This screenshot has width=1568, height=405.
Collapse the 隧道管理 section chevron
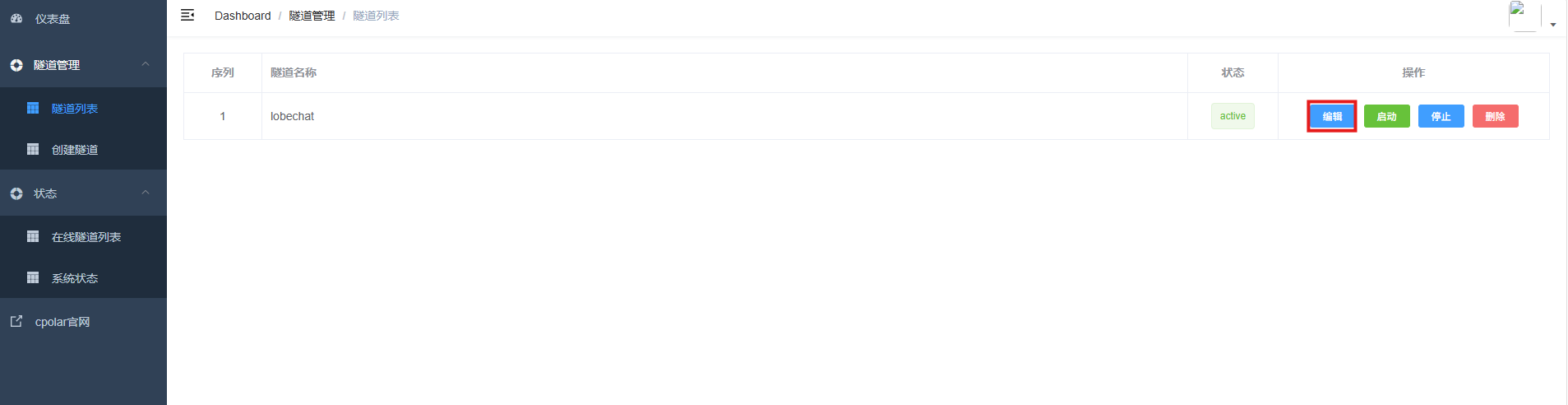click(x=146, y=64)
